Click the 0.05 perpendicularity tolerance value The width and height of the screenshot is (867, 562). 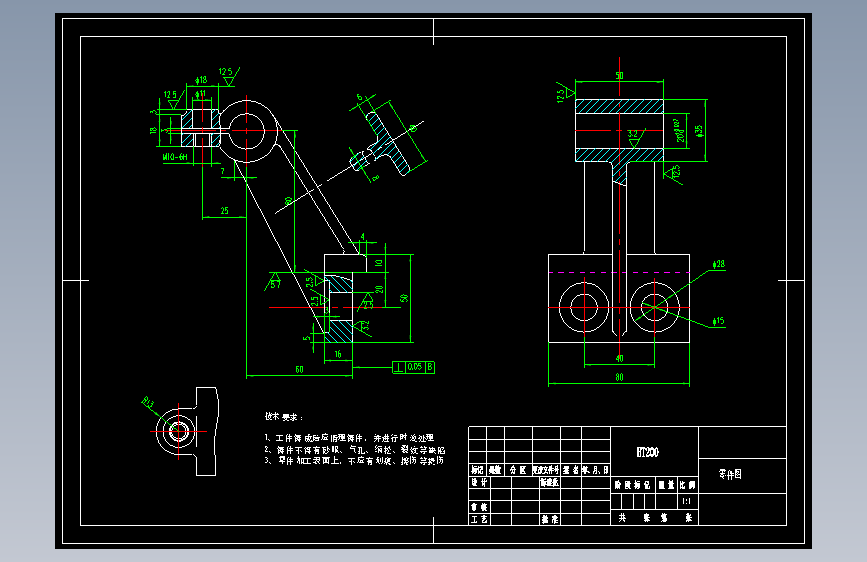[415, 367]
